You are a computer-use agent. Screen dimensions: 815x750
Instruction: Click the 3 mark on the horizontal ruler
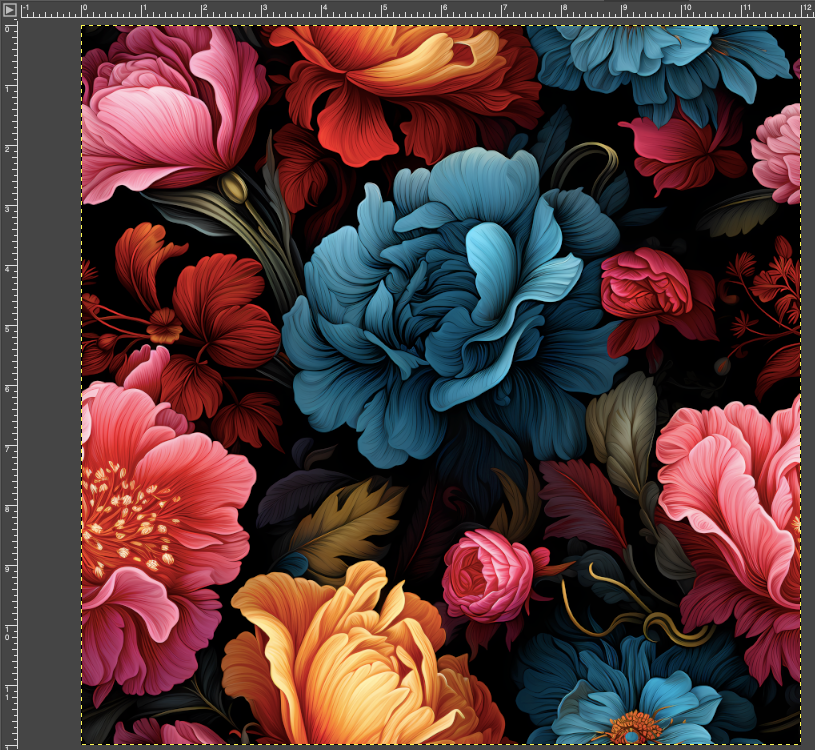tap(263, 10)
